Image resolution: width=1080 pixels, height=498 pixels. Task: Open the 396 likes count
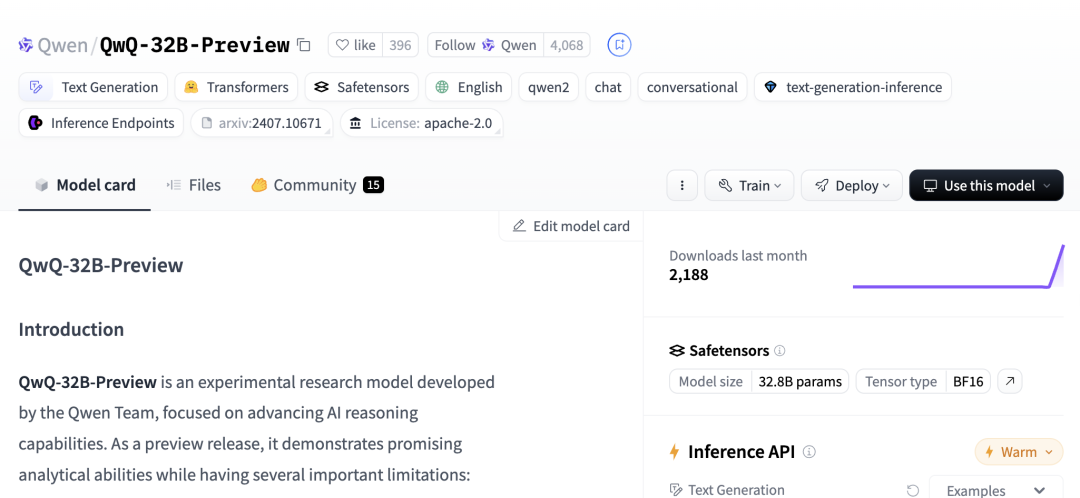coord(400,45)
